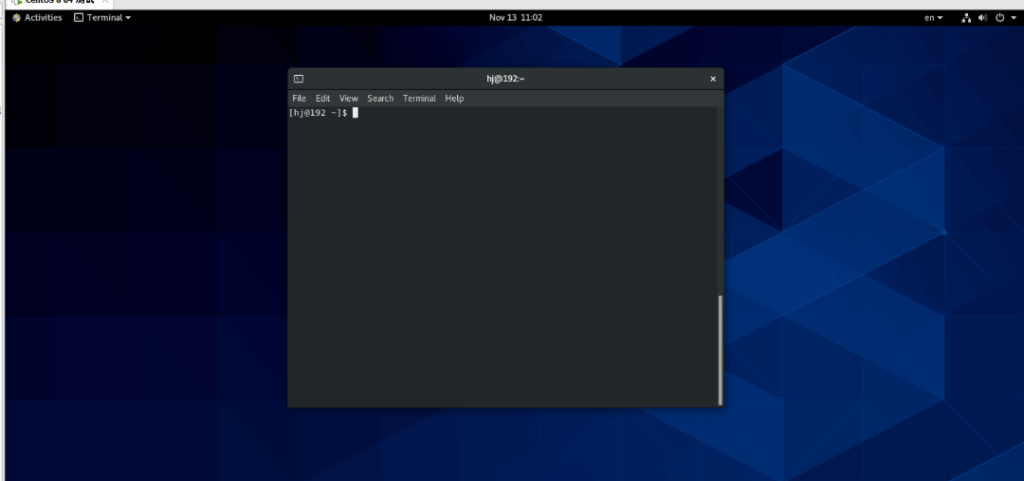The width and height of the screenshot is (1024, 481).
Task: Expand the Terminal app menu in top bar
Action: [102, 18]
